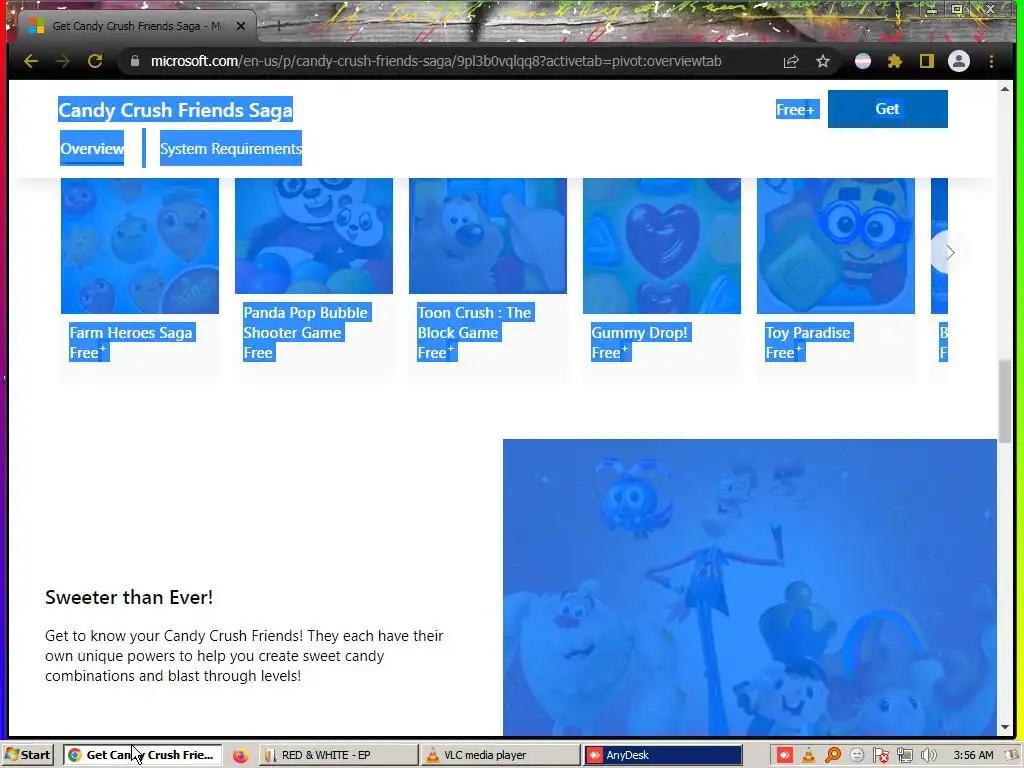Open the Gummy Drop! link

(639, 332)
